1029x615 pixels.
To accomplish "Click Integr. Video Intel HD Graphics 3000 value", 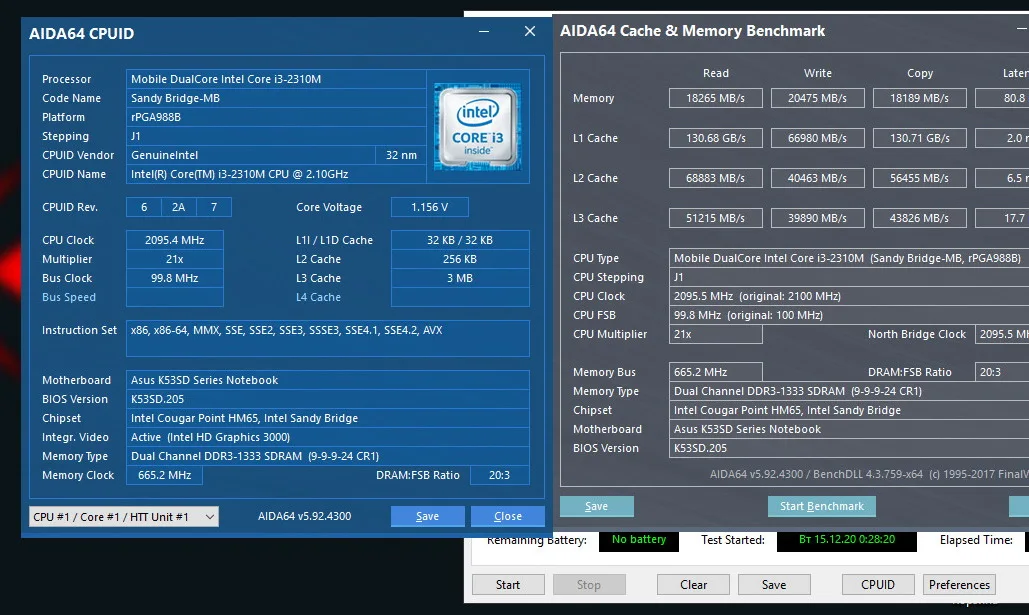I will (327, 437).
